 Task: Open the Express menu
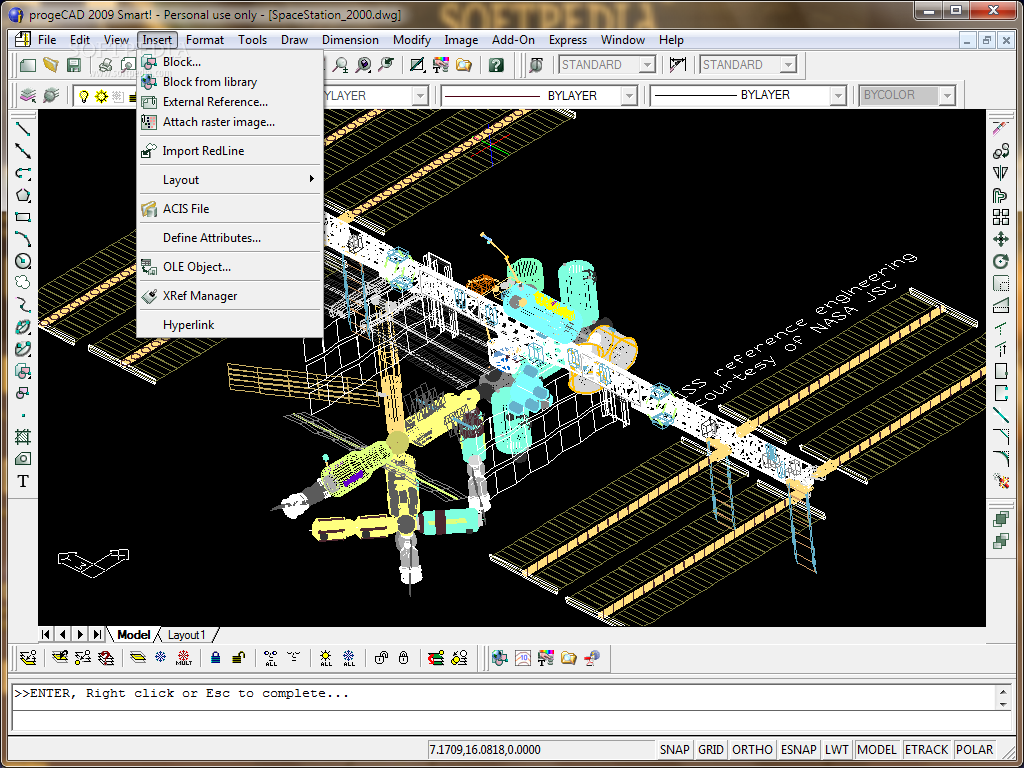568,40
